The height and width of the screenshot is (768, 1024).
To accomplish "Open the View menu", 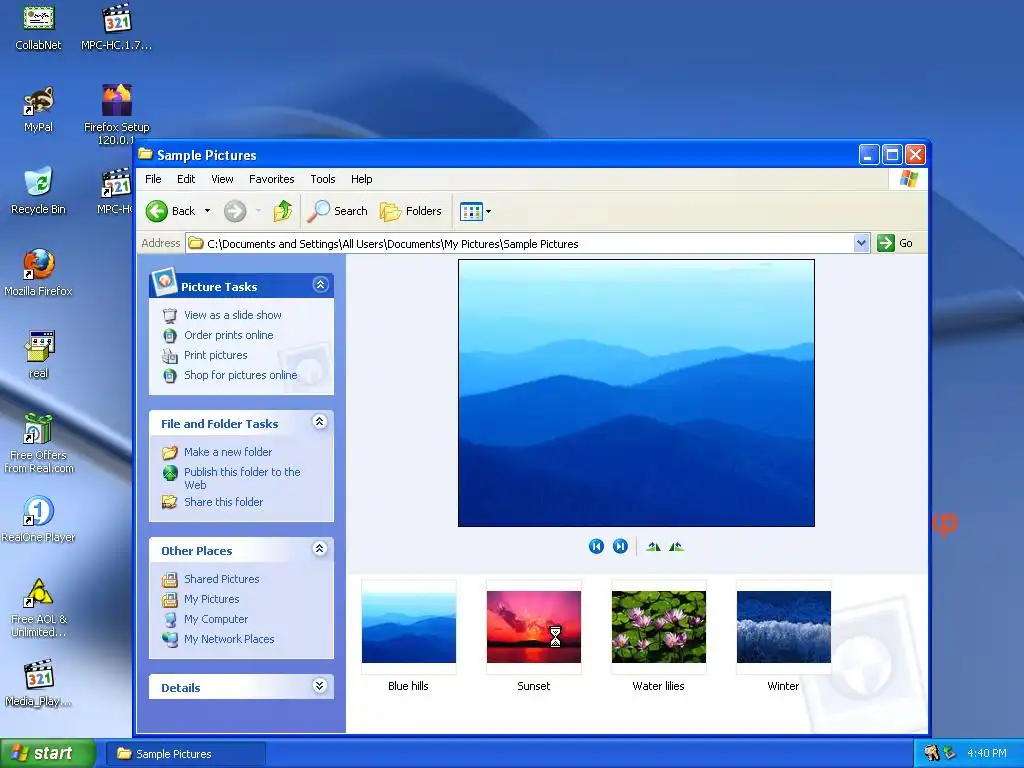I will (222, 179).
